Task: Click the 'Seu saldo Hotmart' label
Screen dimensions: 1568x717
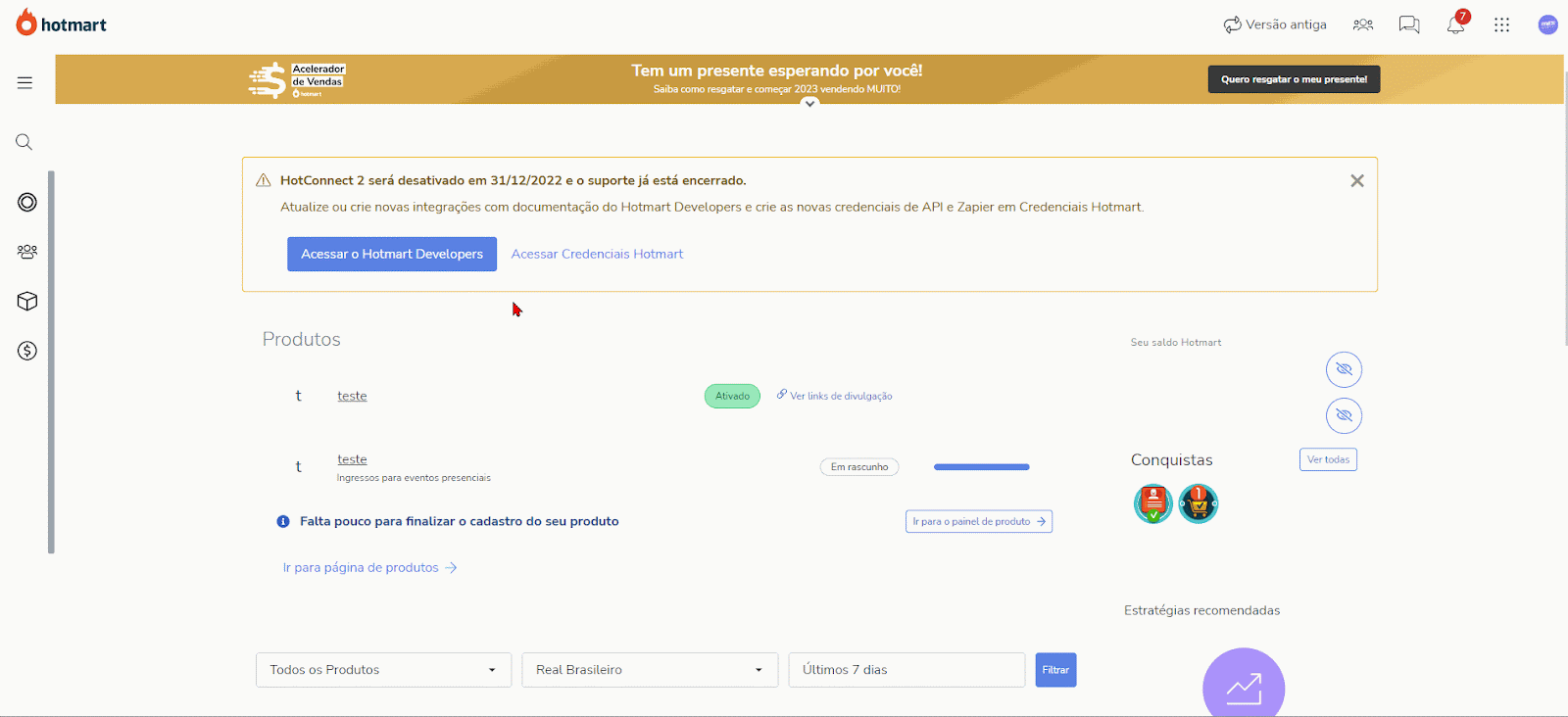Action: tap(1176, 343)
